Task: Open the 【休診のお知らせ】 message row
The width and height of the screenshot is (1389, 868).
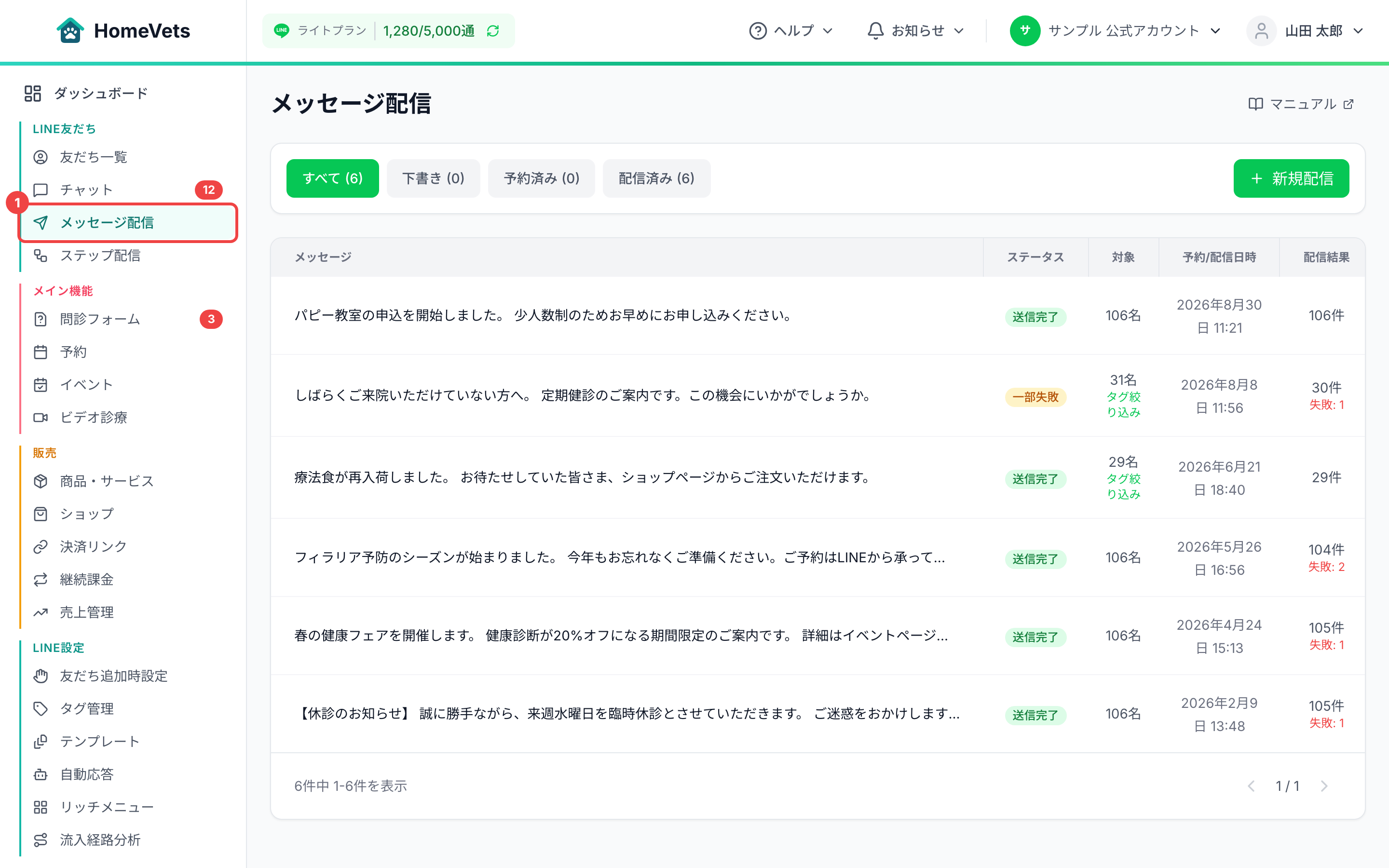Action: (x=817, y=714)
